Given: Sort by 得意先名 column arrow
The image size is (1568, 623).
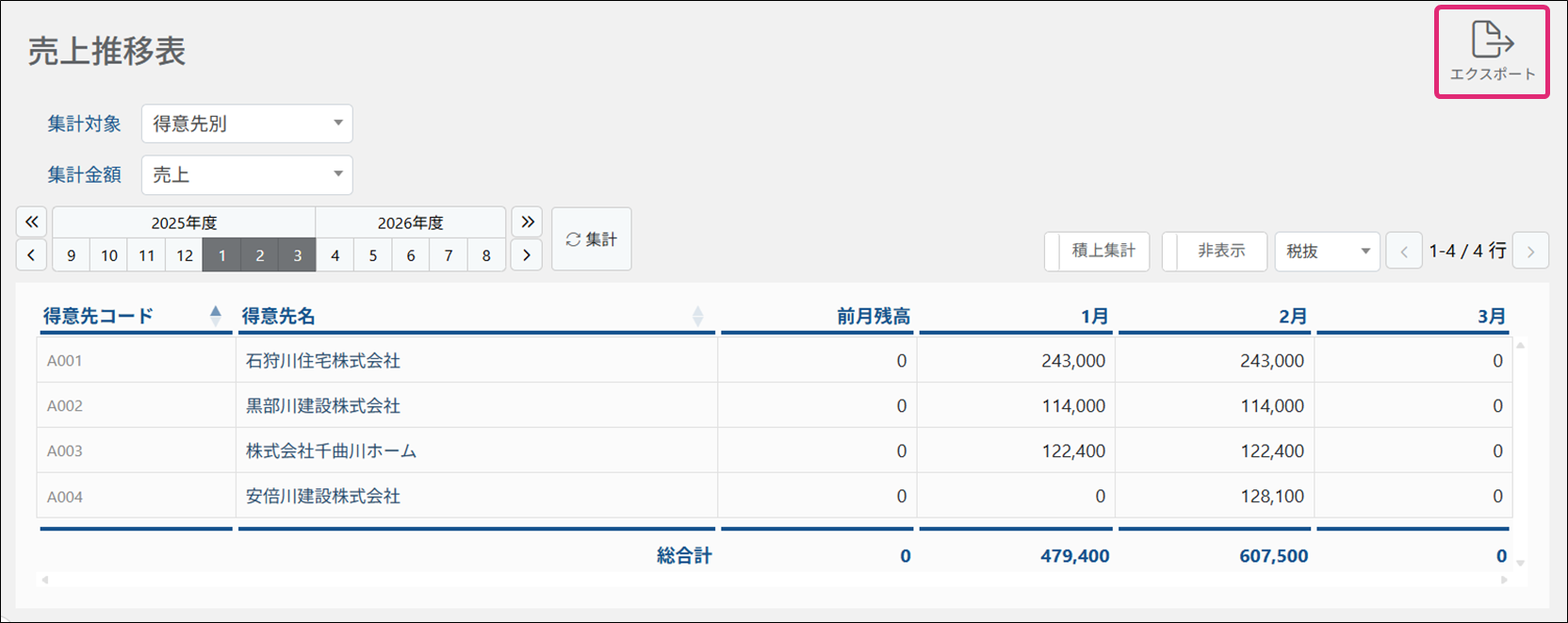Looking at the screenshot, I should (697, 316).
